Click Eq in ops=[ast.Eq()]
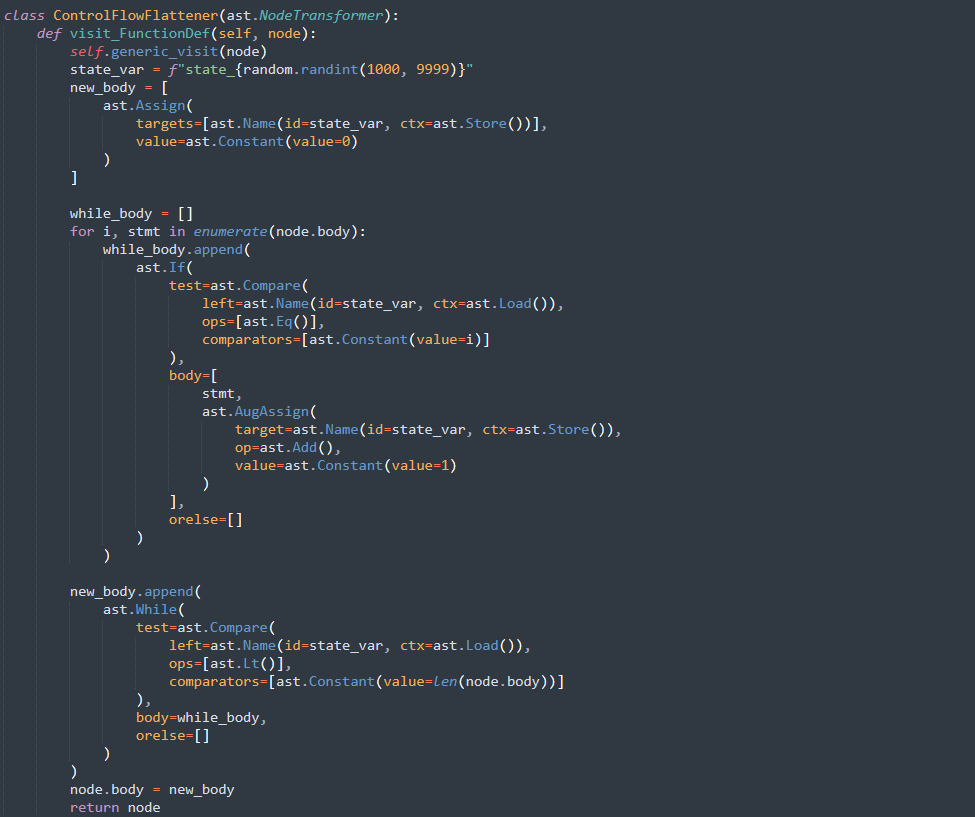Viewport: 975px width, 817px height. tap(284, 322)
